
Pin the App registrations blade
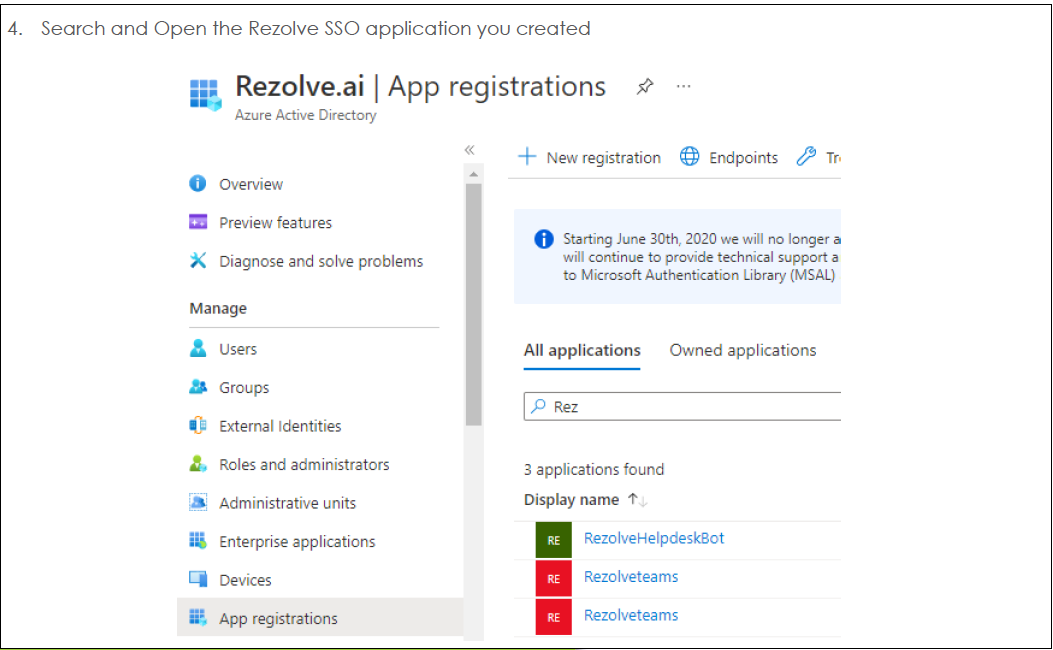(645, 86)
